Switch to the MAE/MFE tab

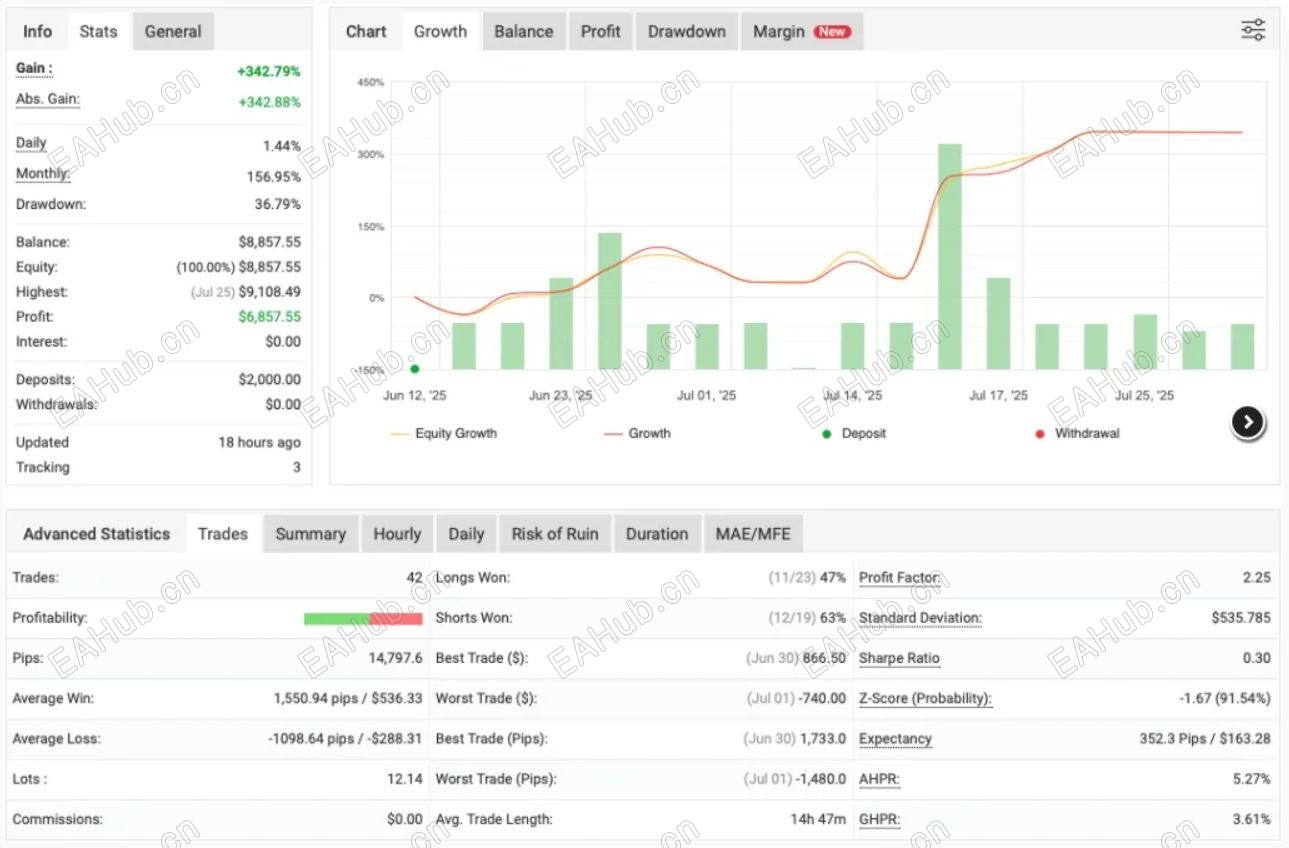pyautogui.click(x=753, y=534)
